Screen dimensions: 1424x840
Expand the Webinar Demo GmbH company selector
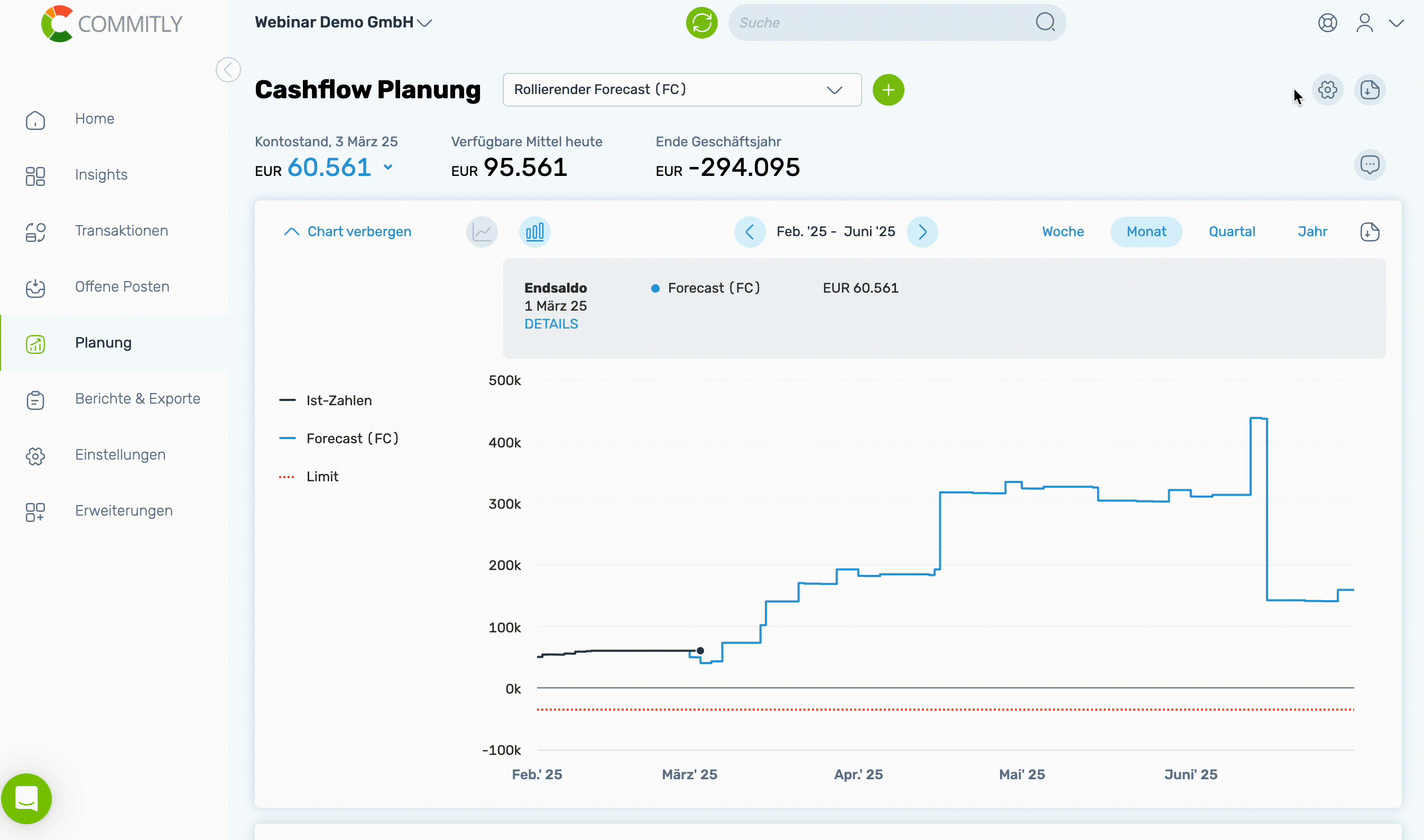(343, 23)
